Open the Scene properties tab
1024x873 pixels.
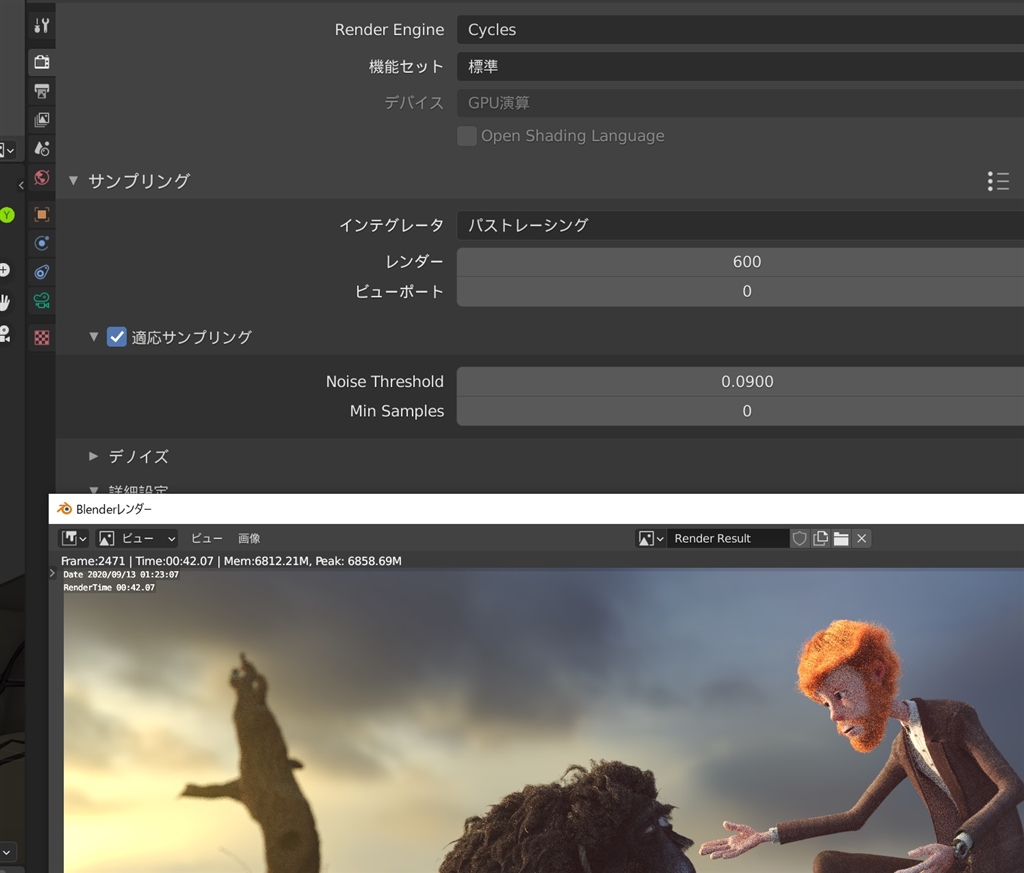click(x=42, y=149)
